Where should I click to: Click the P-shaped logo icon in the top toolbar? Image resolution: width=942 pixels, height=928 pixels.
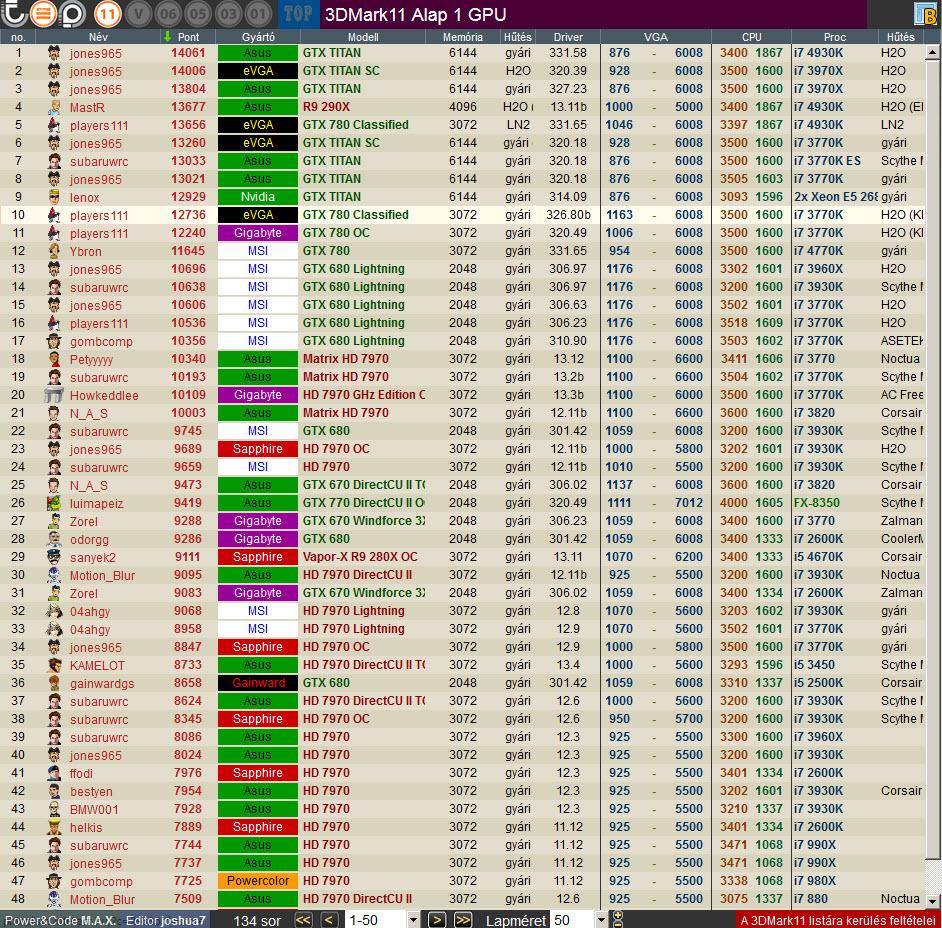(x=73, y=14)
